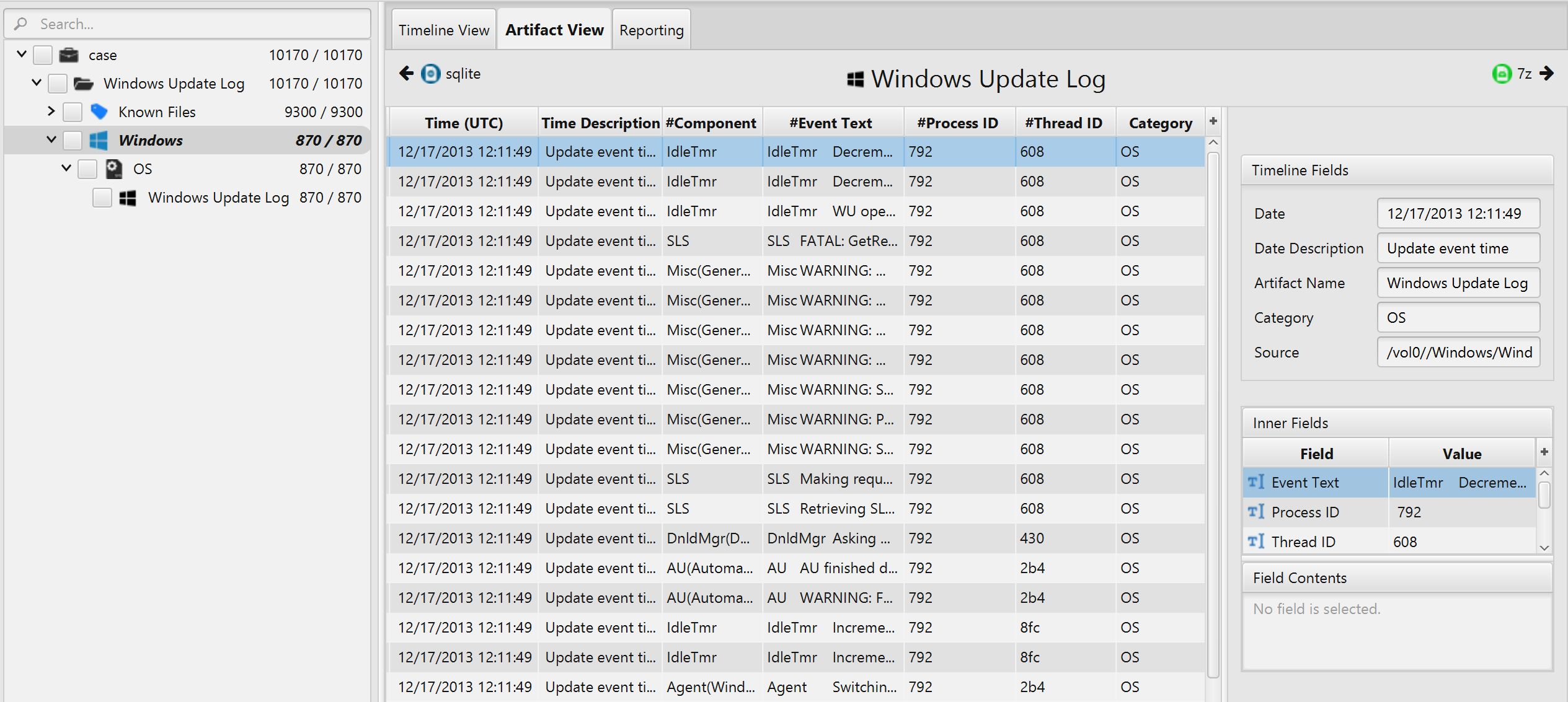Check the OS node checkbox

coord(87,169)
